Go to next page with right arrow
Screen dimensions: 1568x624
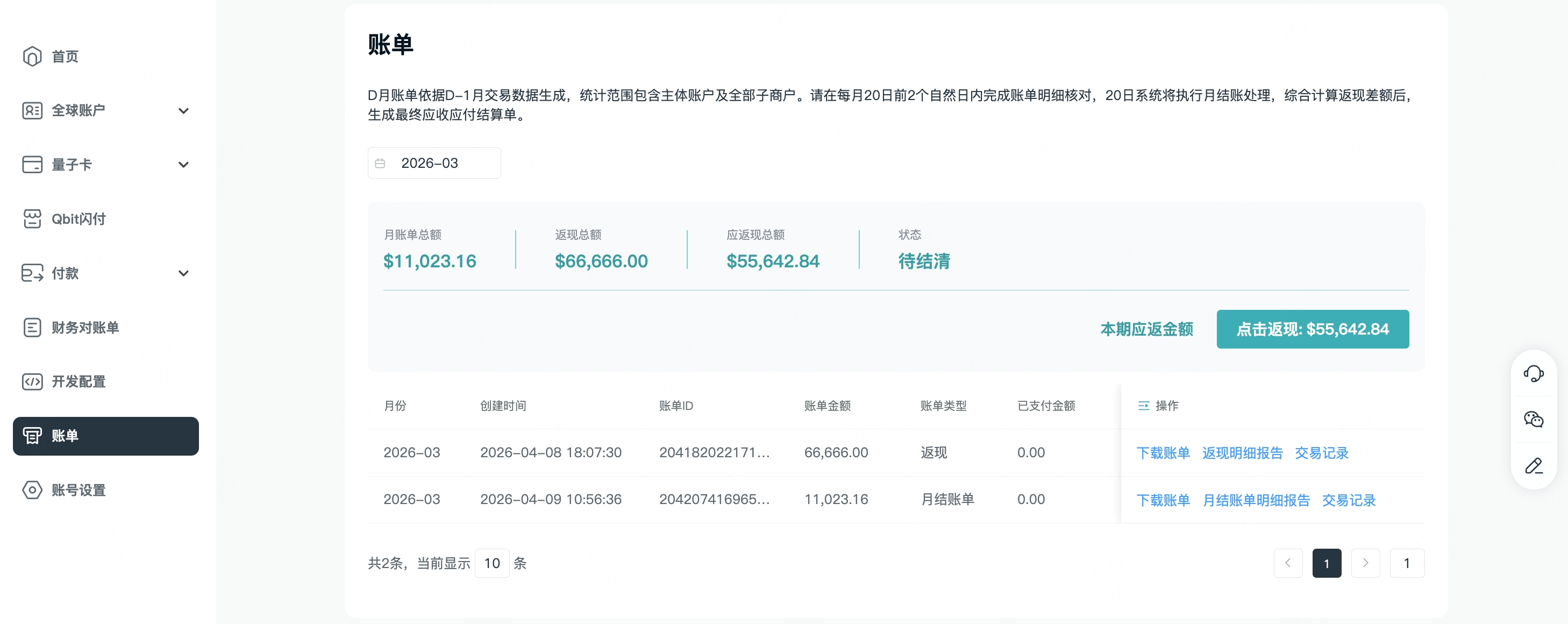coord(1365,563)
